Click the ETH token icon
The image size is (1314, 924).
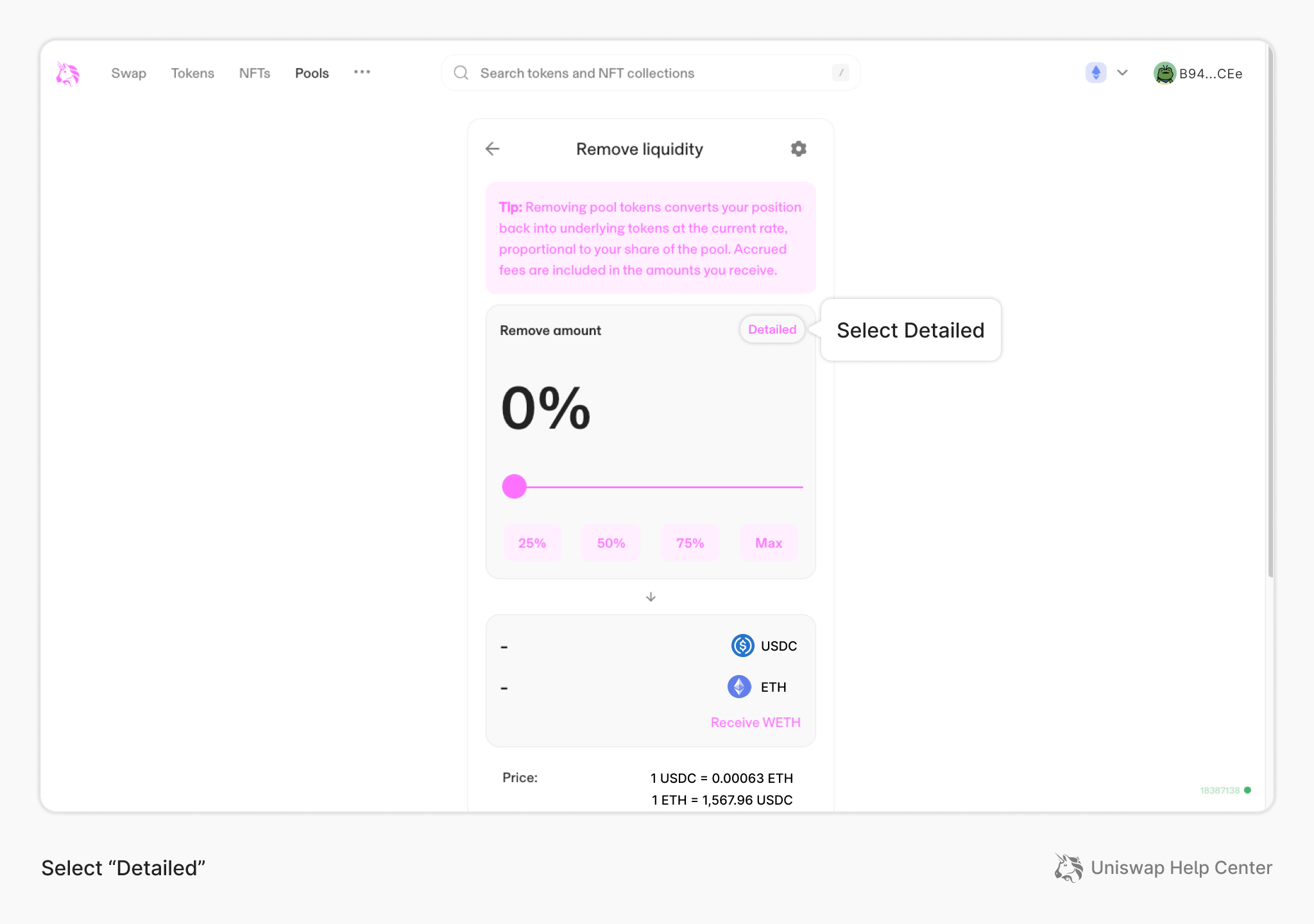point(739,687)
